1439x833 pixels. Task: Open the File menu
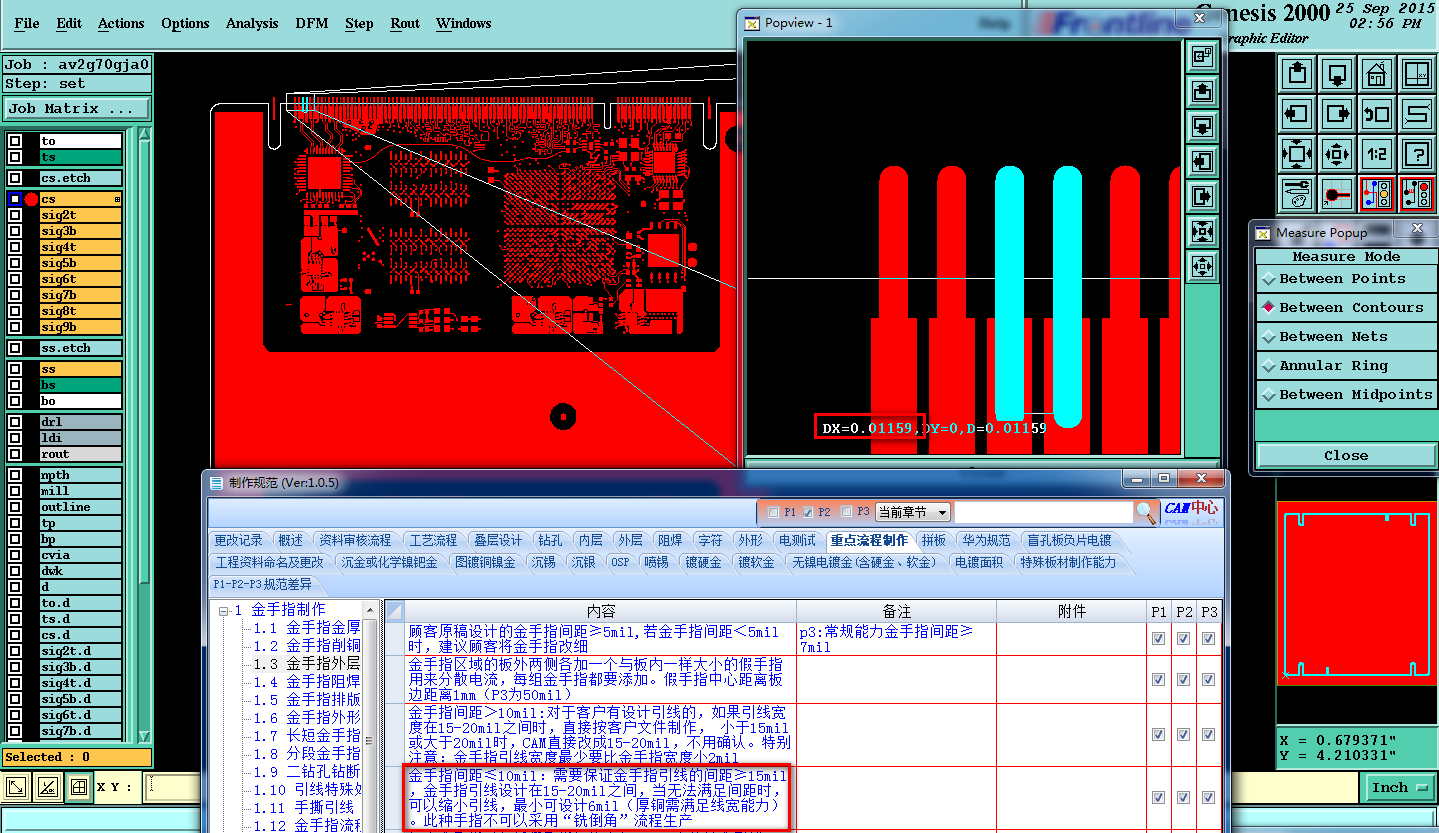[x=27, y=23]
